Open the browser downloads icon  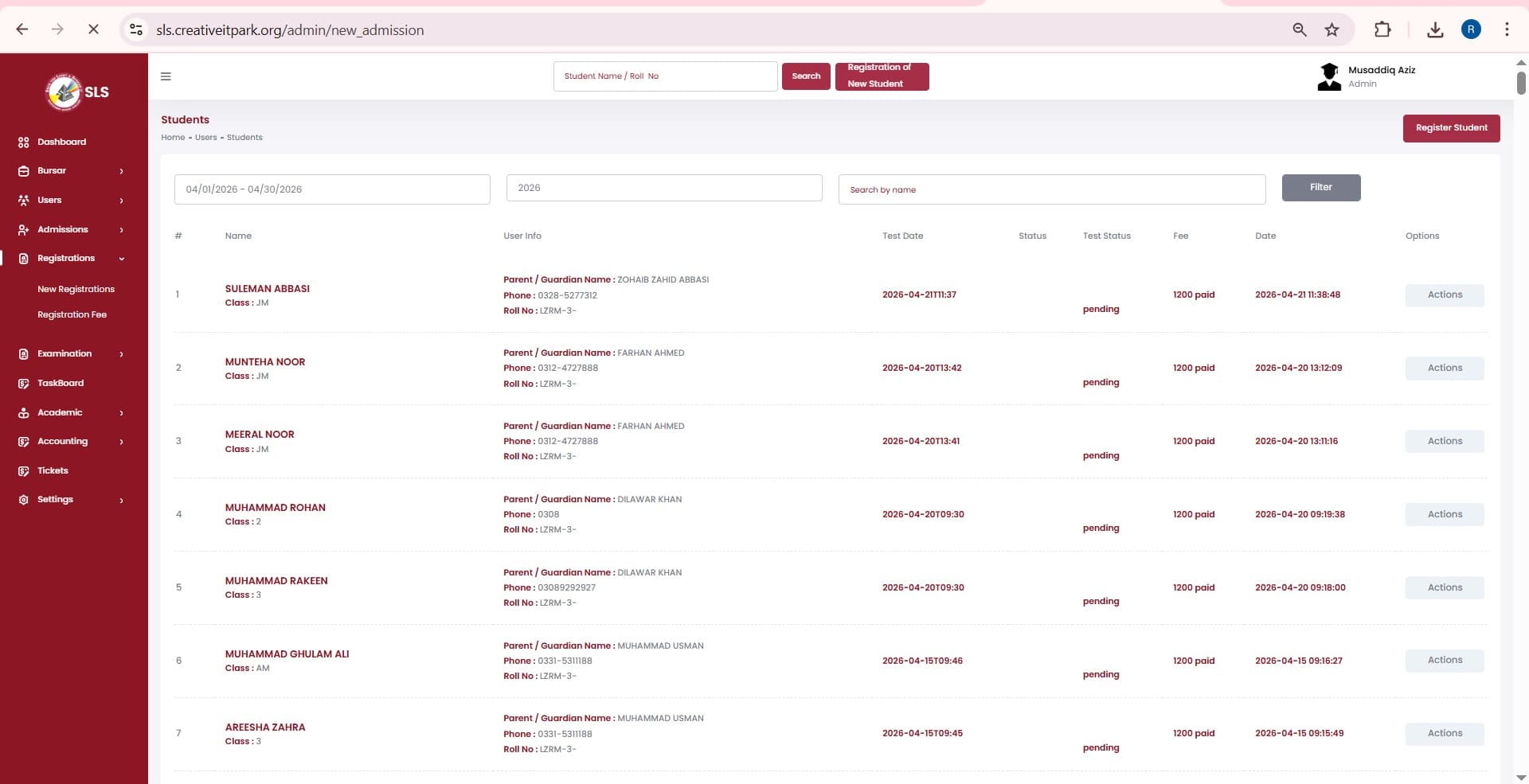click(x=1435, y=30)
